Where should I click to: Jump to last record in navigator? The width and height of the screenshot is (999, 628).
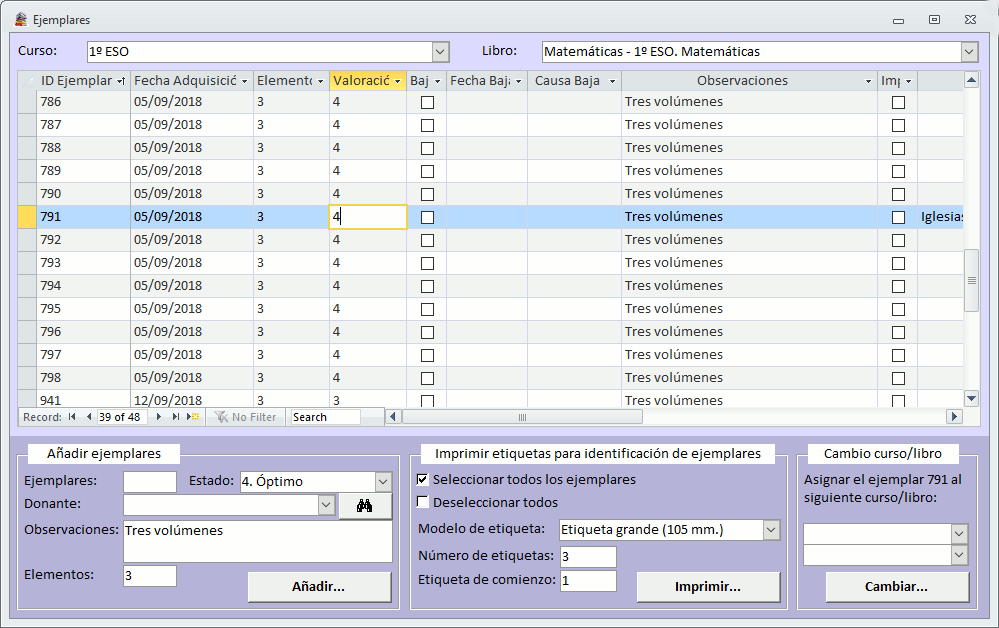(x=176, y=417)
